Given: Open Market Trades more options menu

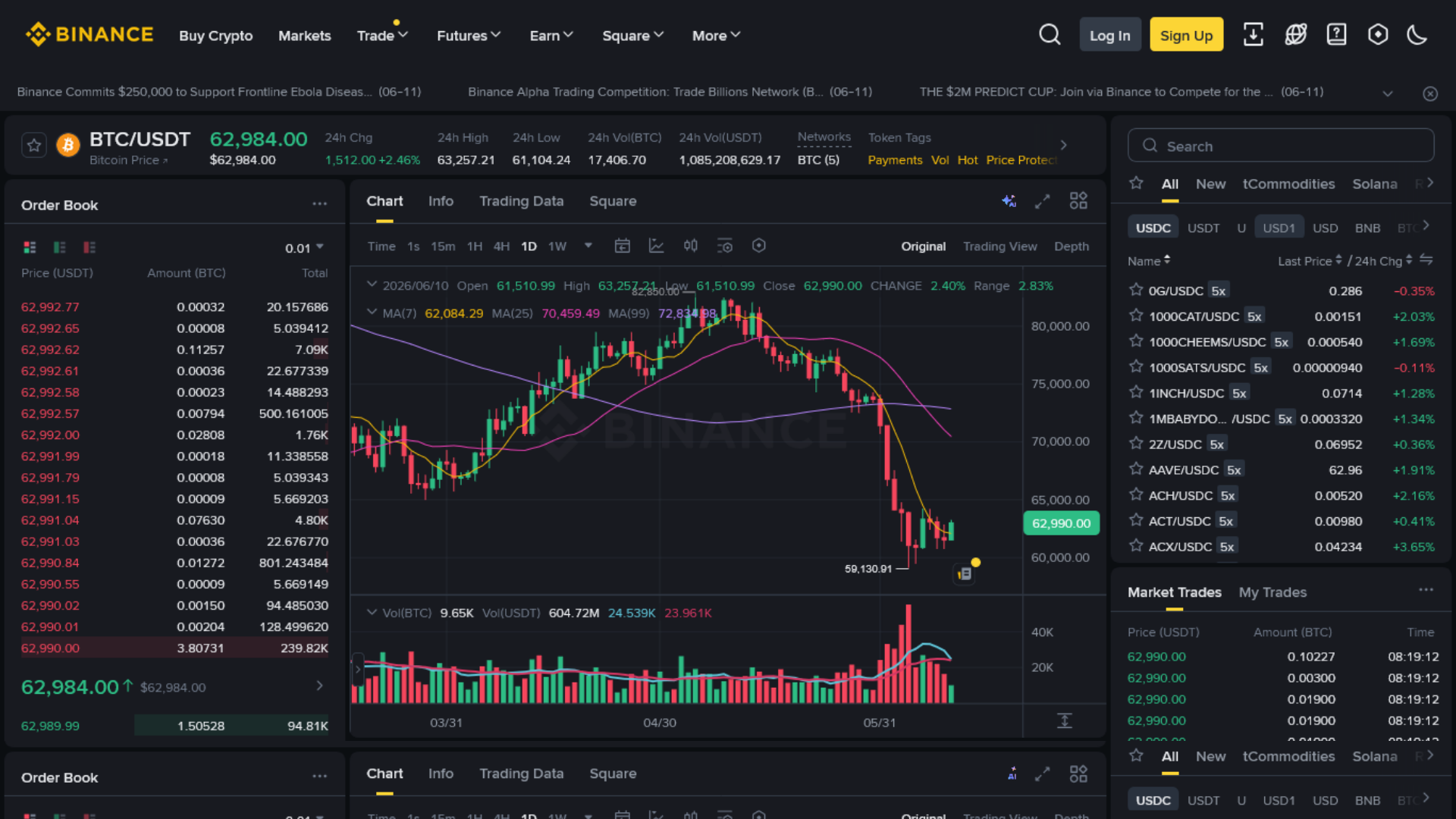Looking at the screenshot, I should coord(1426,590).
